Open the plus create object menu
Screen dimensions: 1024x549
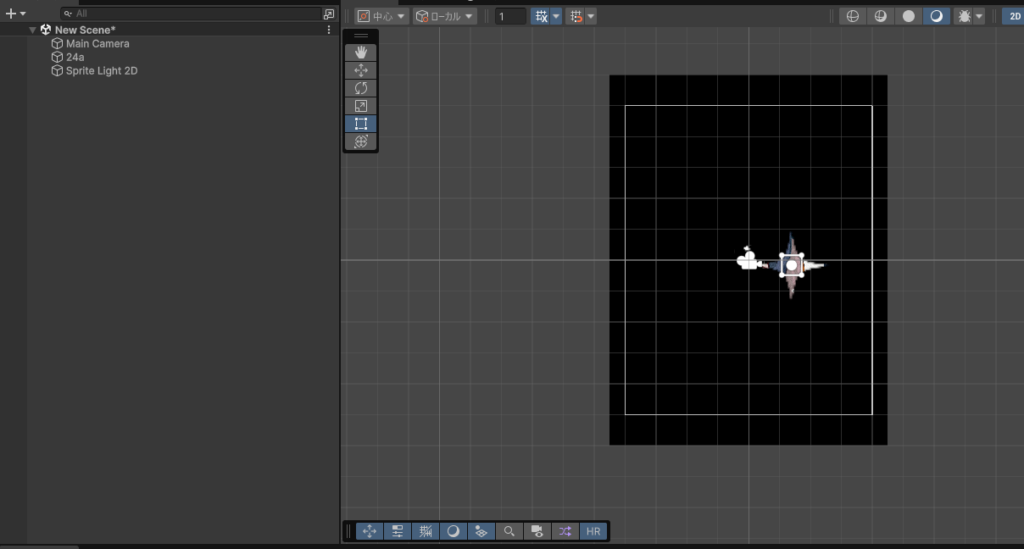tap(15, 14)
